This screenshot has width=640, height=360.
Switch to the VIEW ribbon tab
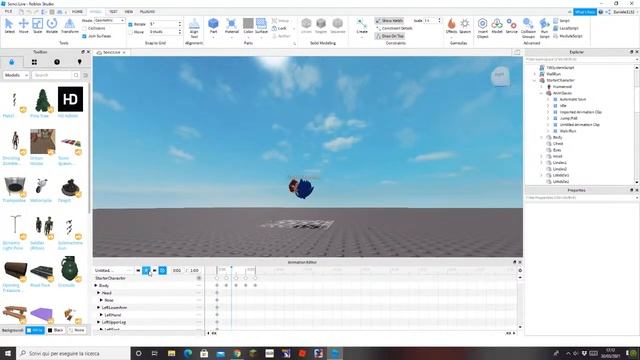(x=129, y=11)
